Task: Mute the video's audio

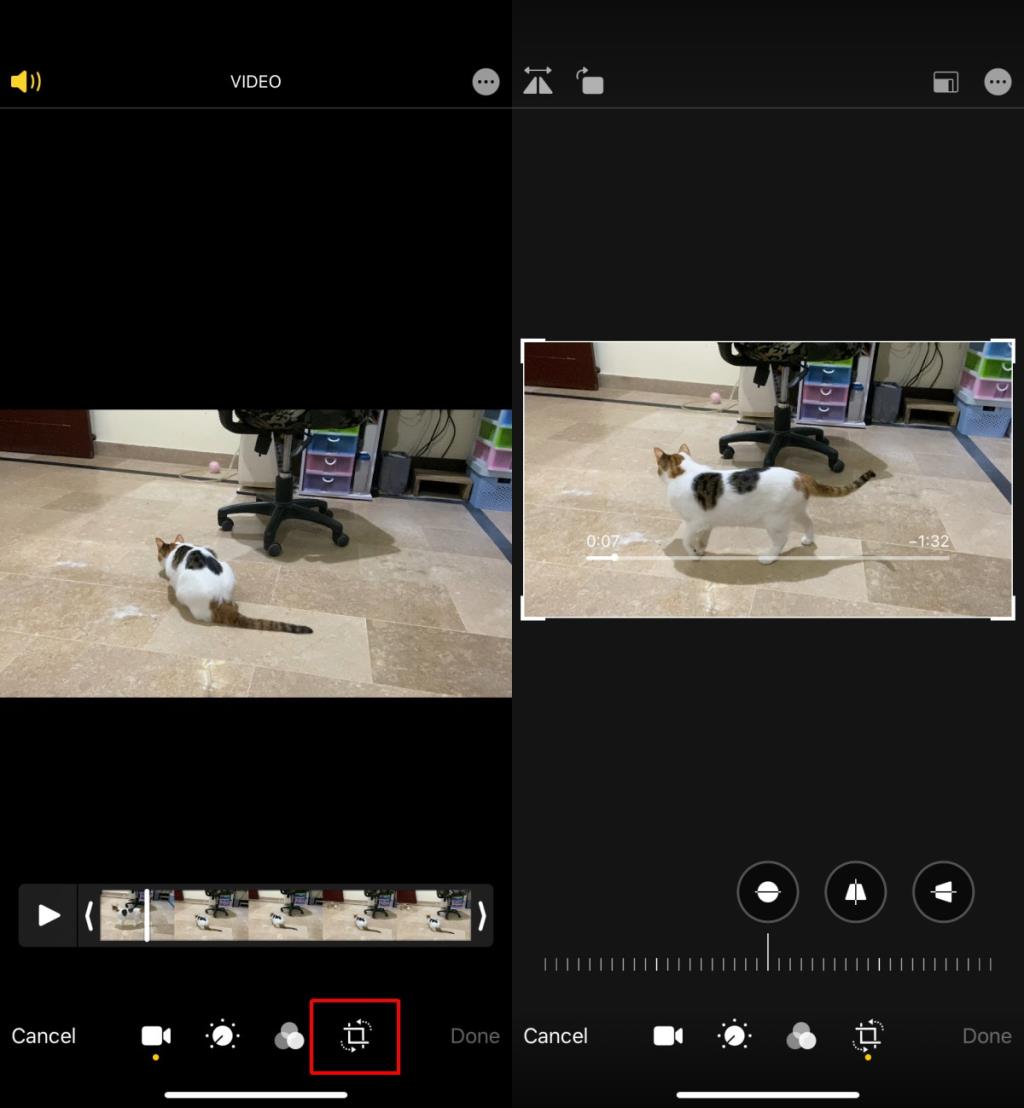Action: [25, 82]
